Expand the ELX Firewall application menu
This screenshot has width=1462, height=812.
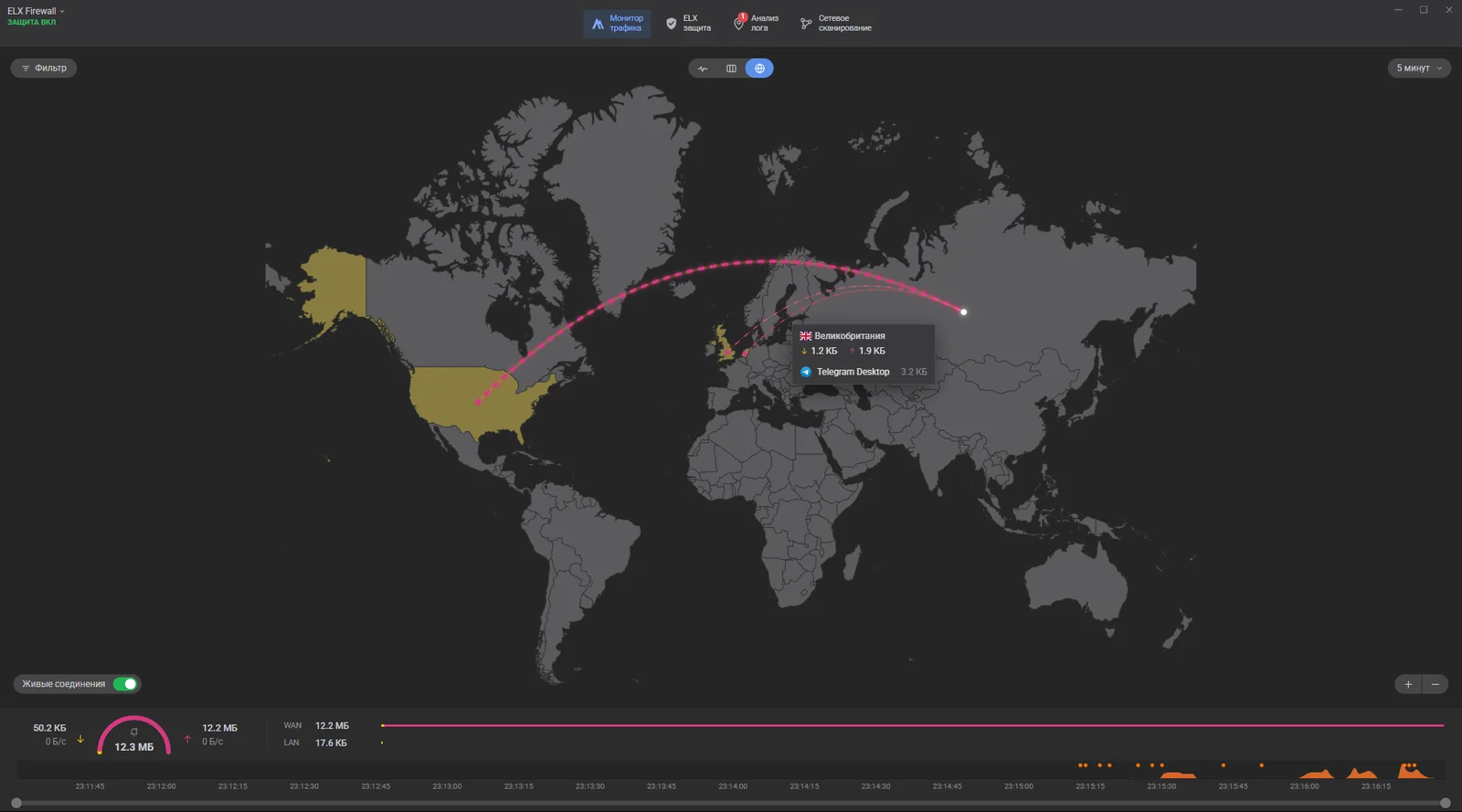(x=37, y=11)
